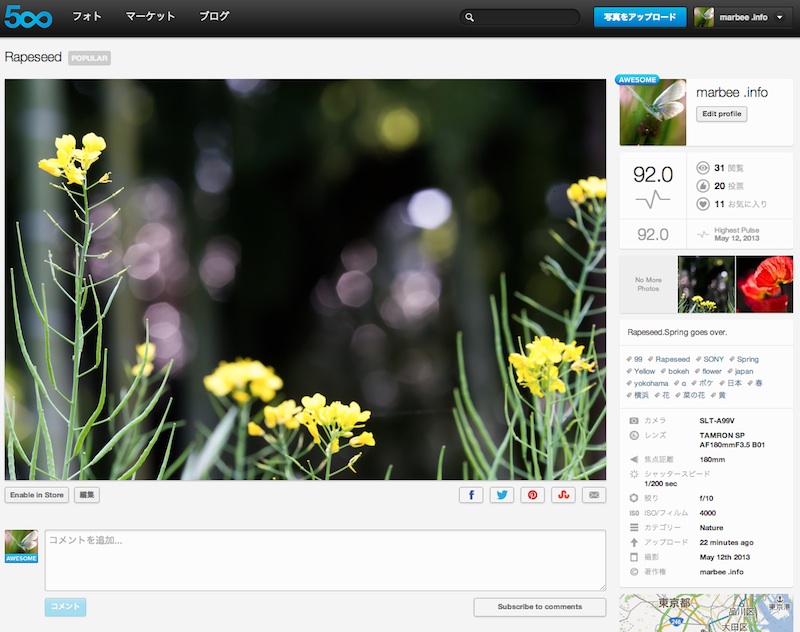
Task: Click the 写真をアップロード upload button
Action: [640, 17]
